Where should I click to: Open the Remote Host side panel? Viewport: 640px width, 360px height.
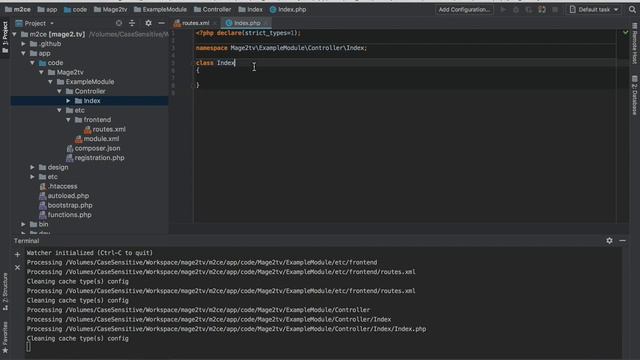click(x=635, y=43)
